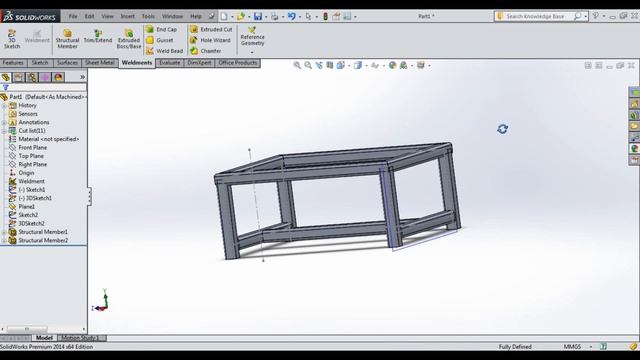The image size is (640, 360).
Task: Expand the Structural Member1 feature
Action: point(4,232)
